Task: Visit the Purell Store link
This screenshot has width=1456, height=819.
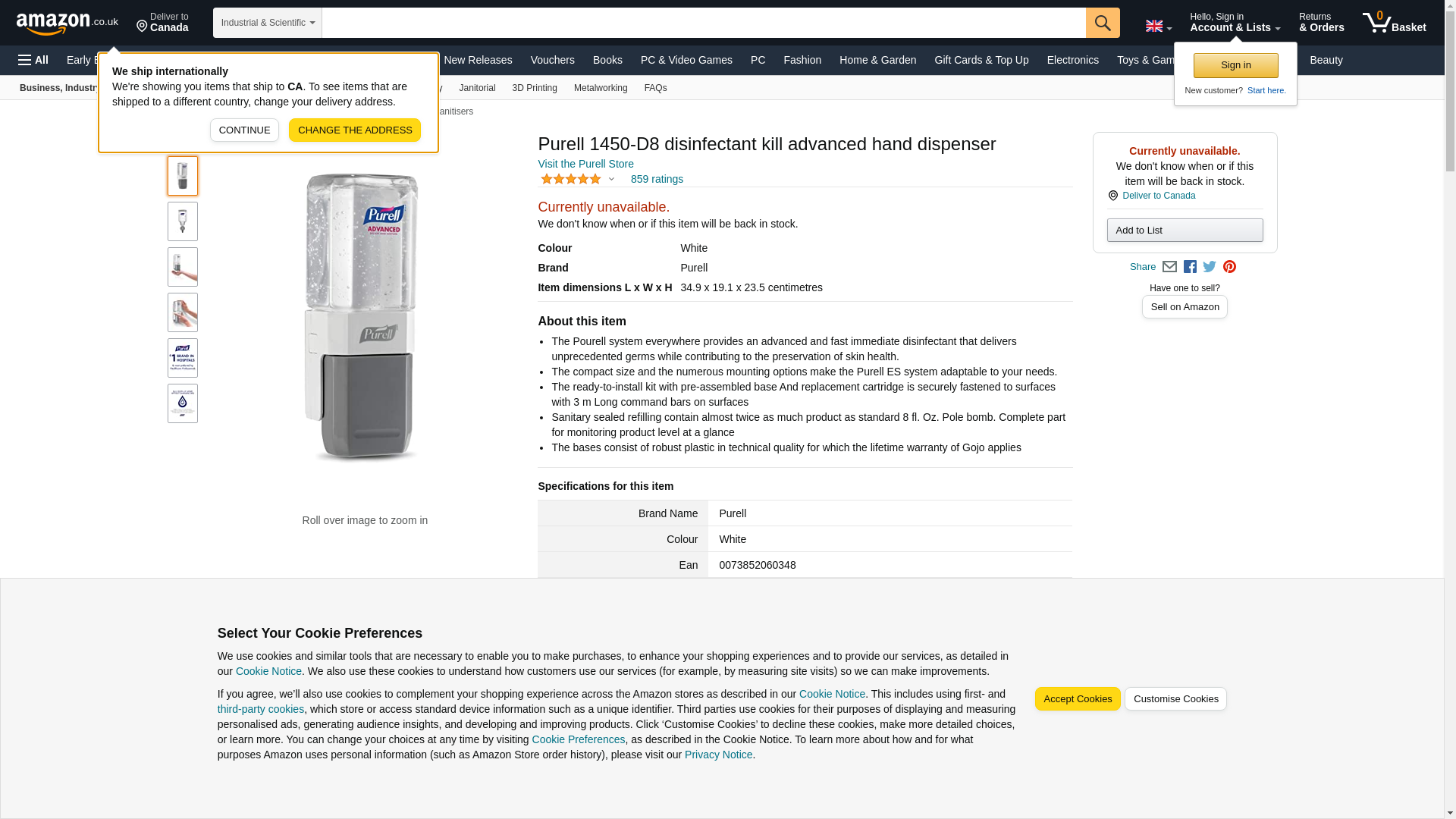Action: [x=585, y=164]
